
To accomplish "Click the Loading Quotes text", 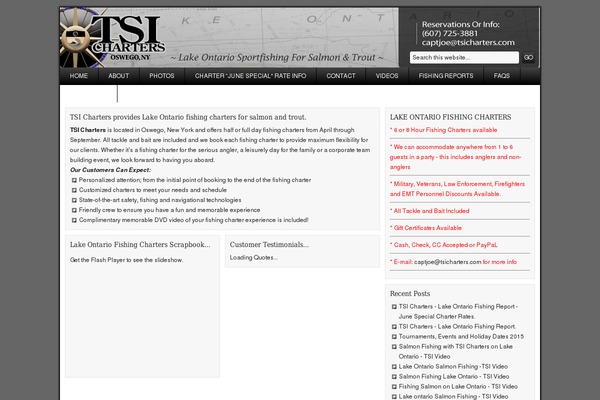I will 254,258.
